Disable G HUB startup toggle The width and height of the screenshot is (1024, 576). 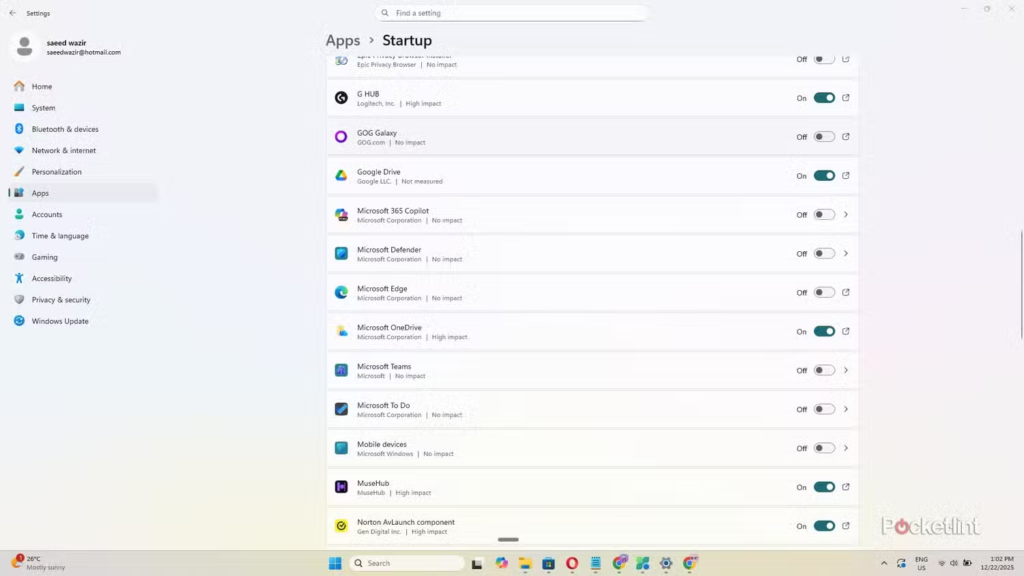coord(824,98)
